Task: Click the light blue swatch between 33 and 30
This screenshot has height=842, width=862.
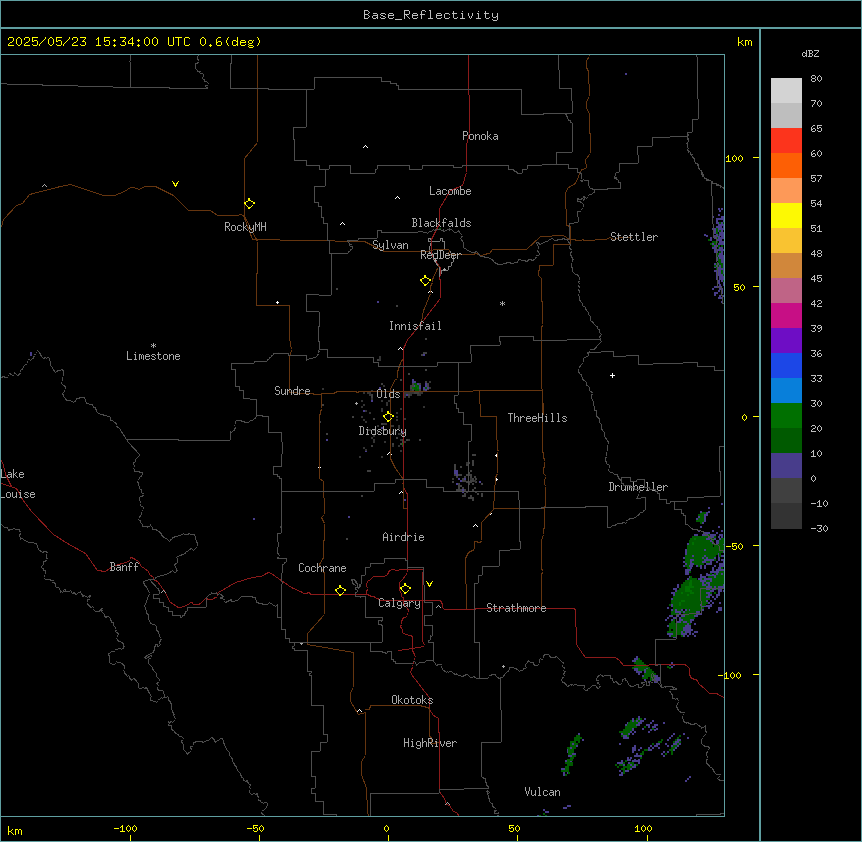Action: (x=786, y=390)
